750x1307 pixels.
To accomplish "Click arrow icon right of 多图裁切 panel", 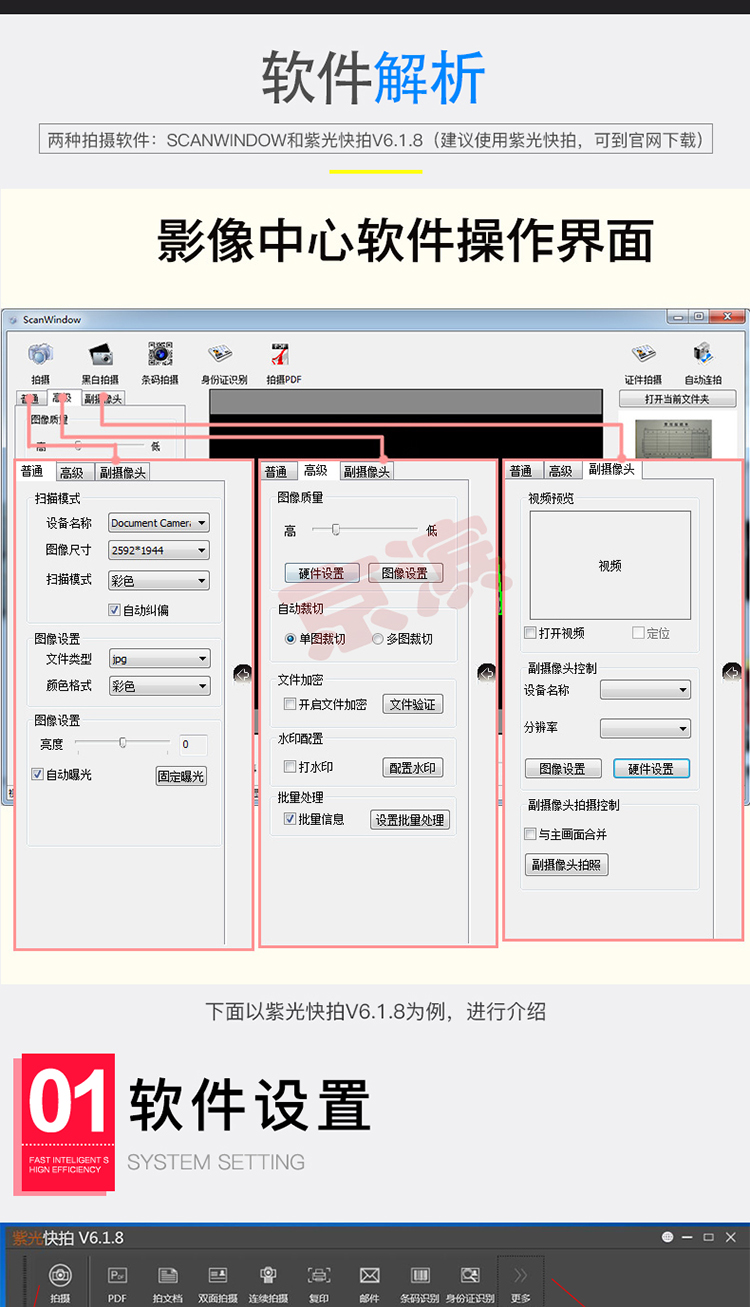I will point(486,673).
